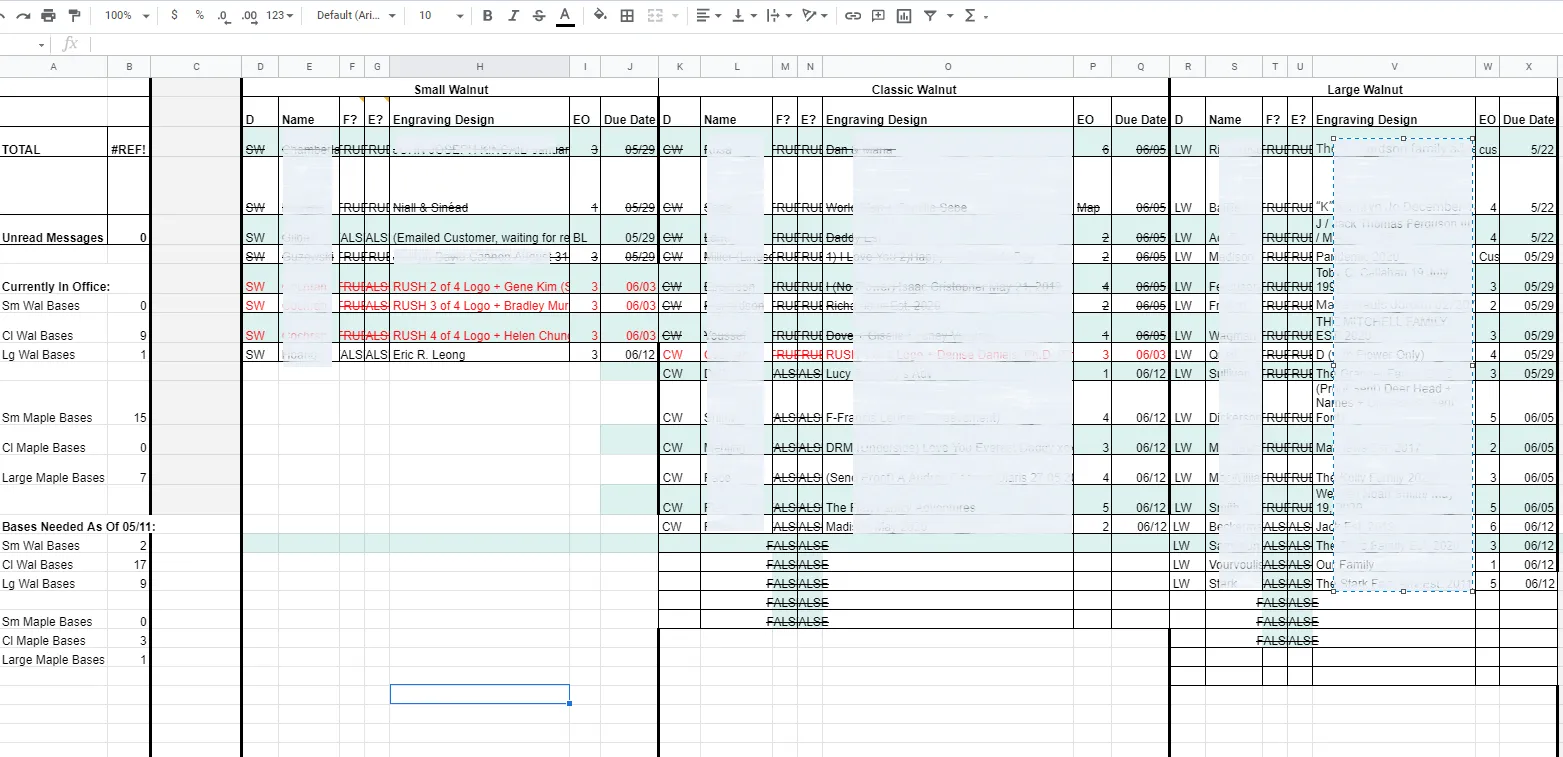Viewport: 1563px width, 757px height.
Task: Select the "TOTAL" cell
Action: point(54,142)
